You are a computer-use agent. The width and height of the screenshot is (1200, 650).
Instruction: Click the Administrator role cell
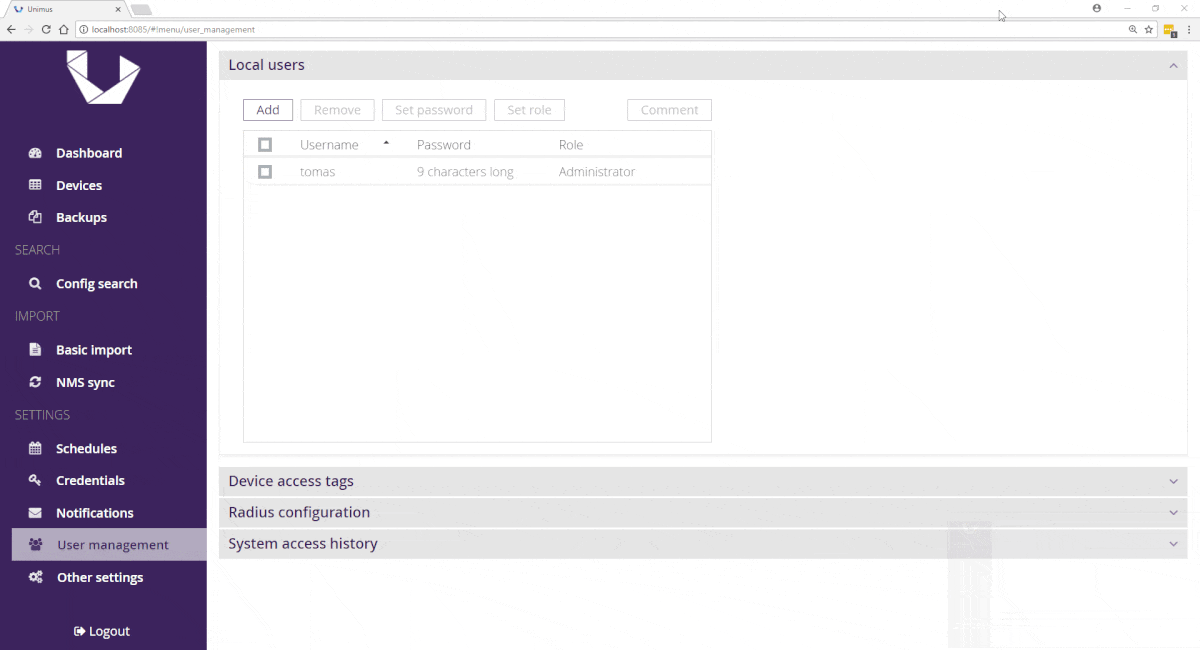(597, 172)
